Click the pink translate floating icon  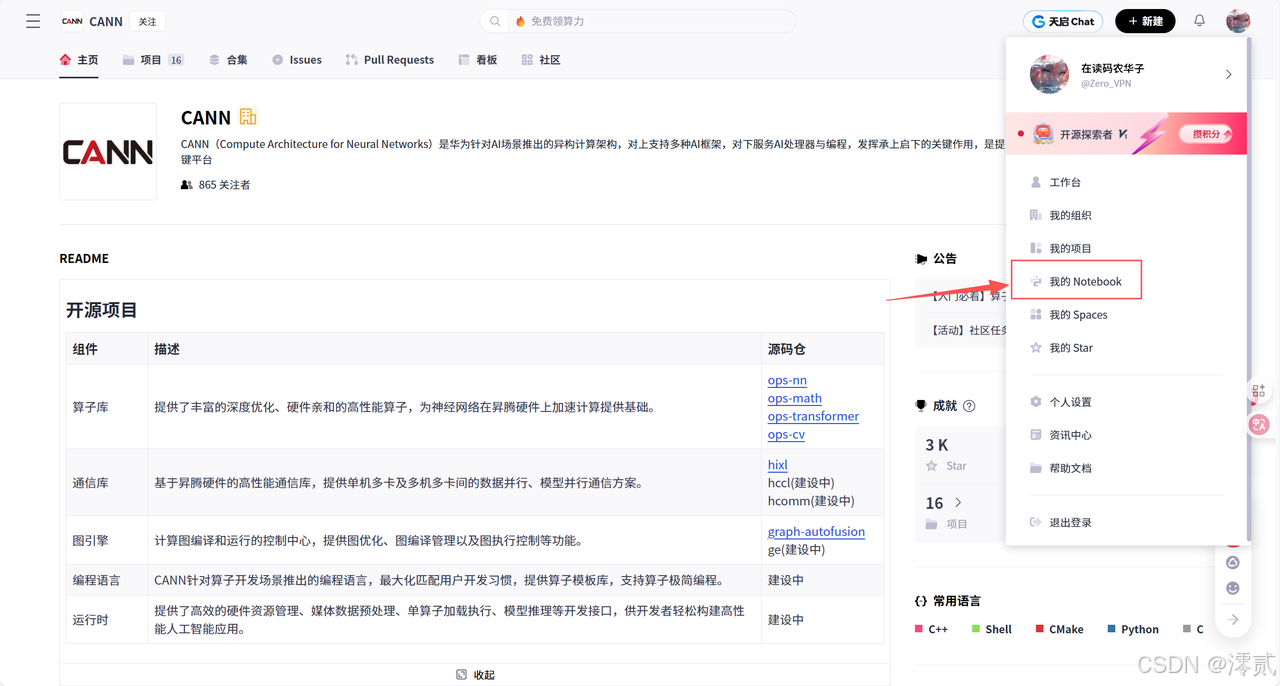coord(1259,424)
